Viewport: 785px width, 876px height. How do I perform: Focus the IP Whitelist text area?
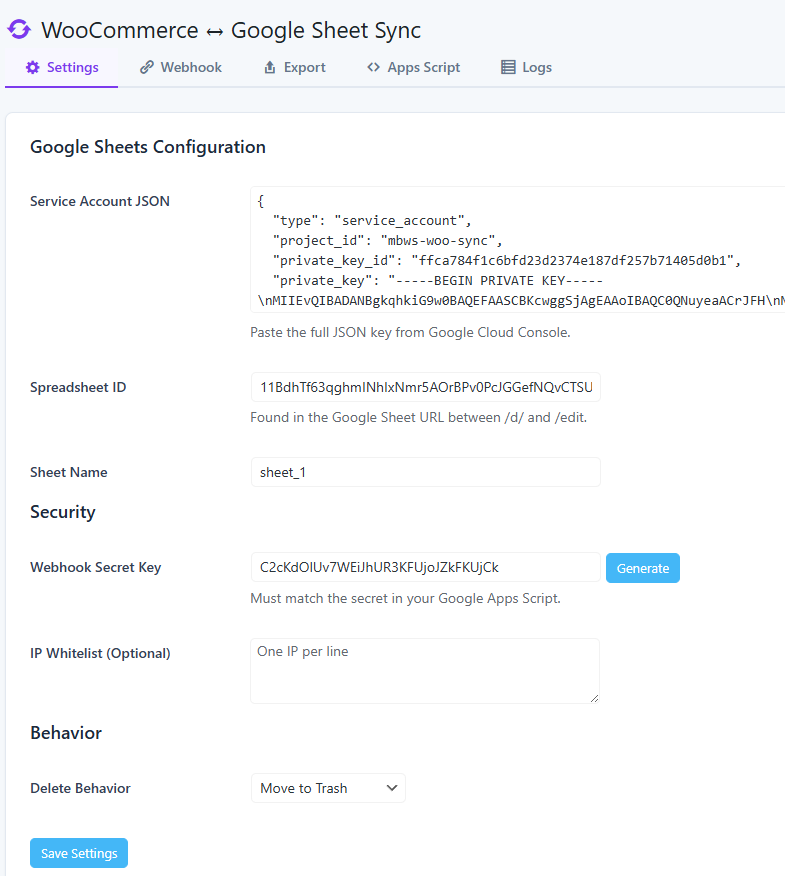coord(425,670)
